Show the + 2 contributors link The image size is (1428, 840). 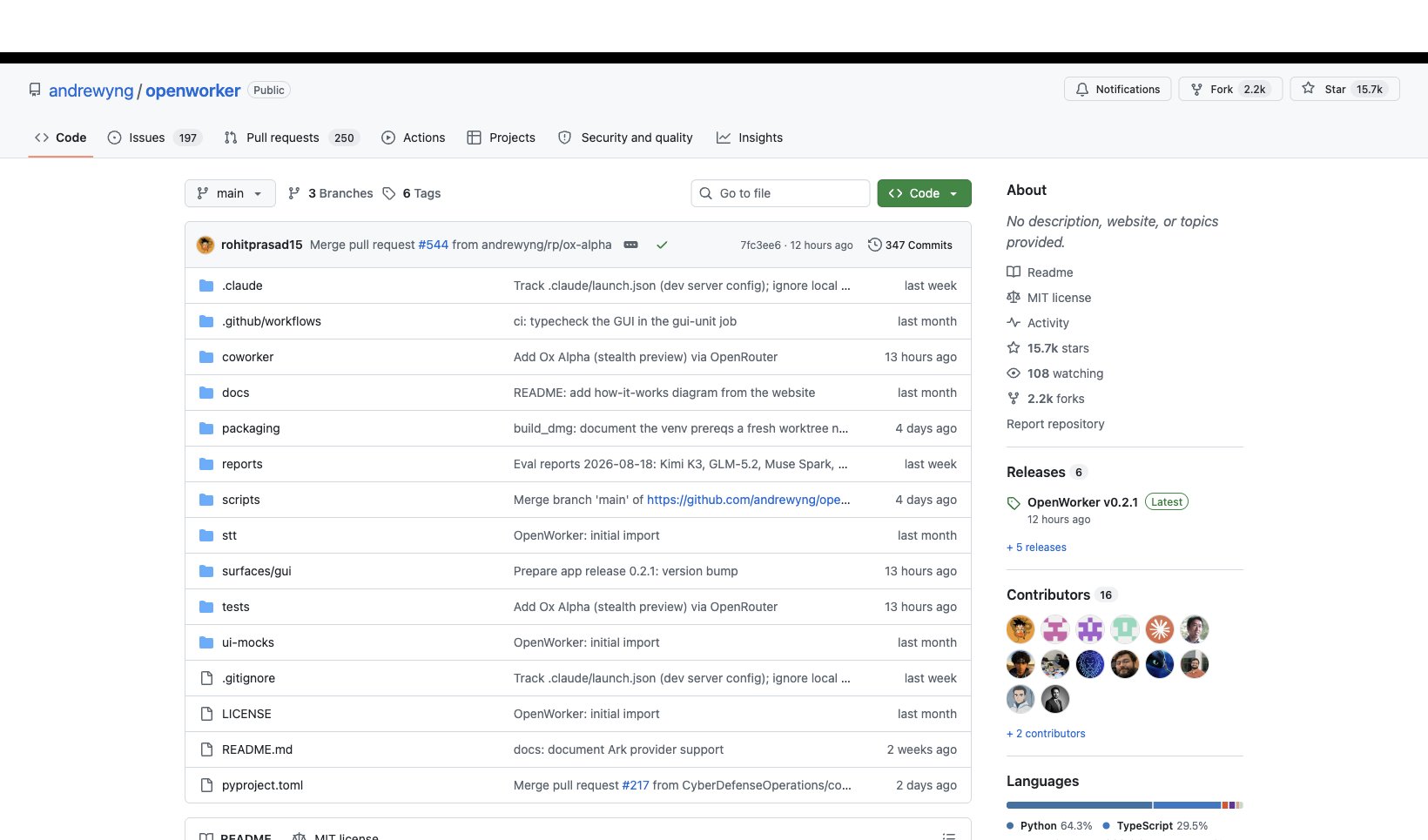point(1046,734)
